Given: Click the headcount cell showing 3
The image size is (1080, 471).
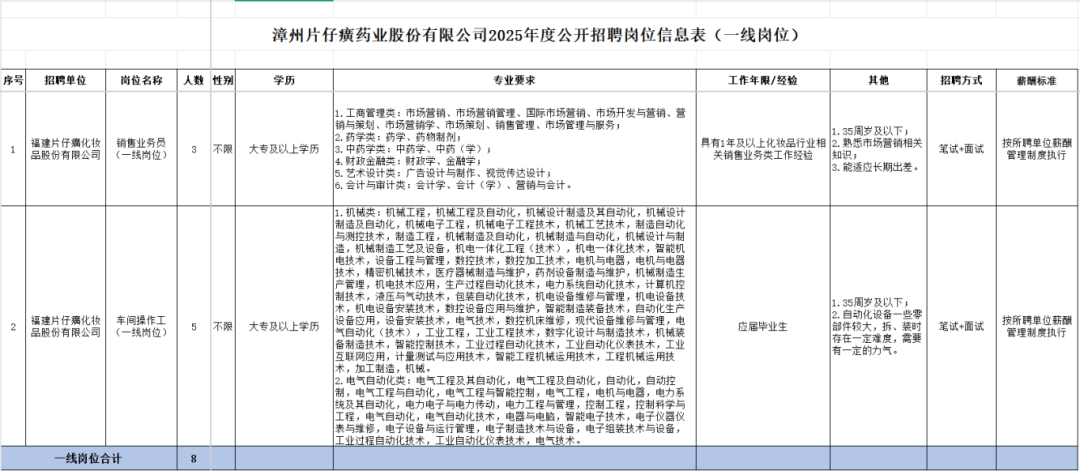Looking at the screenshot, I should click(193, 149).
